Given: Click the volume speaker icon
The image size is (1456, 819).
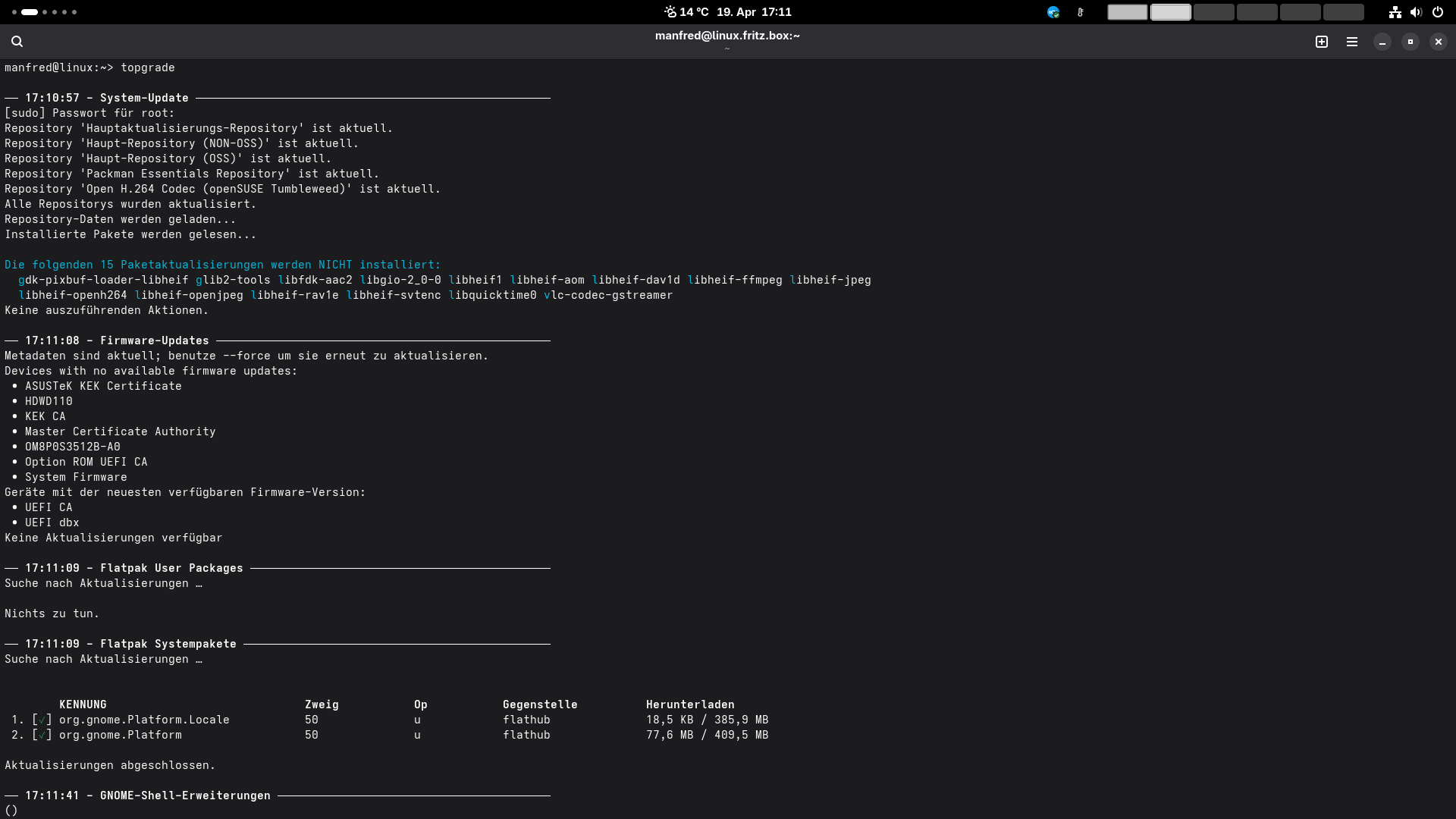Looking at the screenshot, I should tap(1416, 12).
